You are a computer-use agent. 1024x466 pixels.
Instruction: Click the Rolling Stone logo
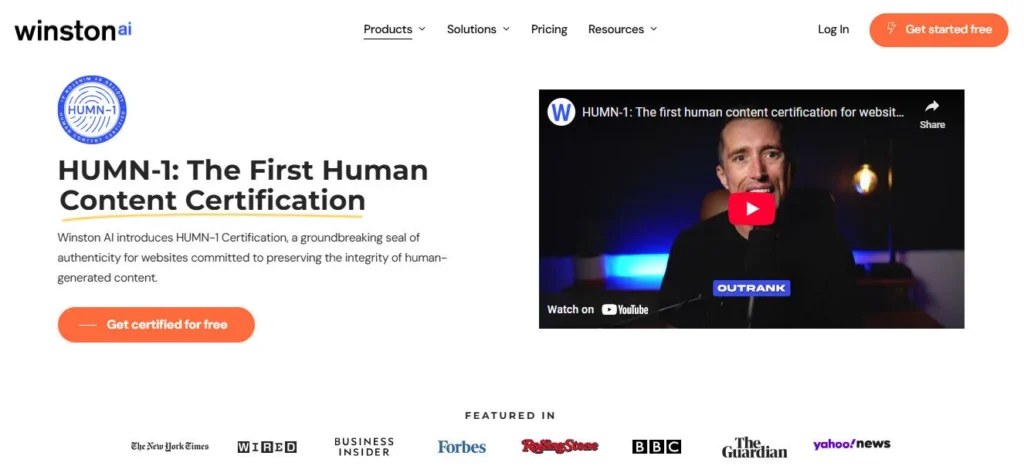pos(559,446)
